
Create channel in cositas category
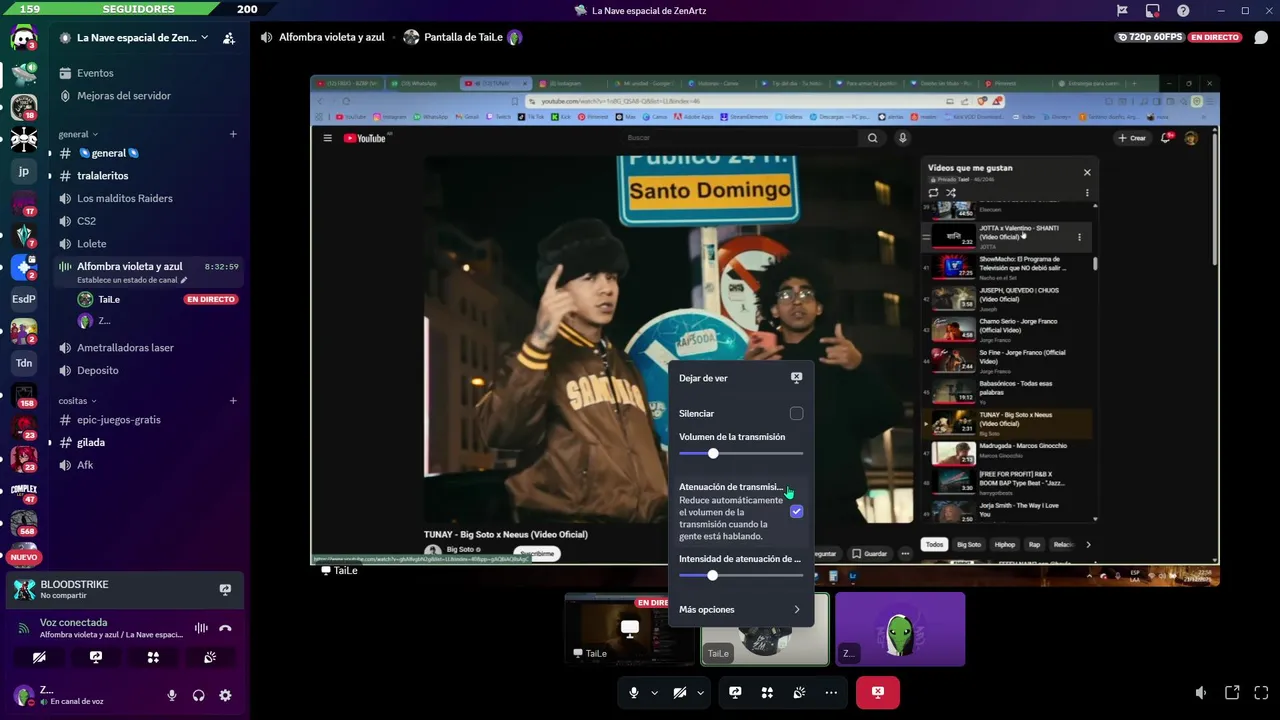click(233, 401)
